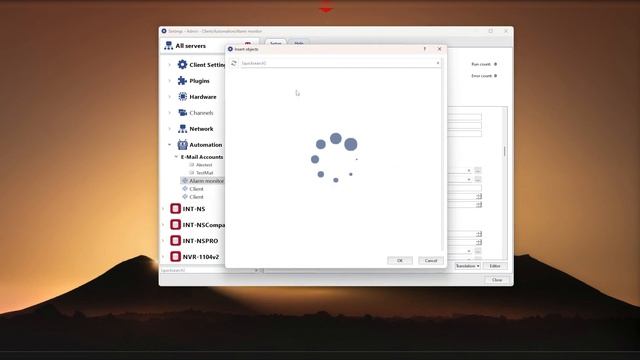Click the NVR-1104v2 server icon

coord(176,257)
